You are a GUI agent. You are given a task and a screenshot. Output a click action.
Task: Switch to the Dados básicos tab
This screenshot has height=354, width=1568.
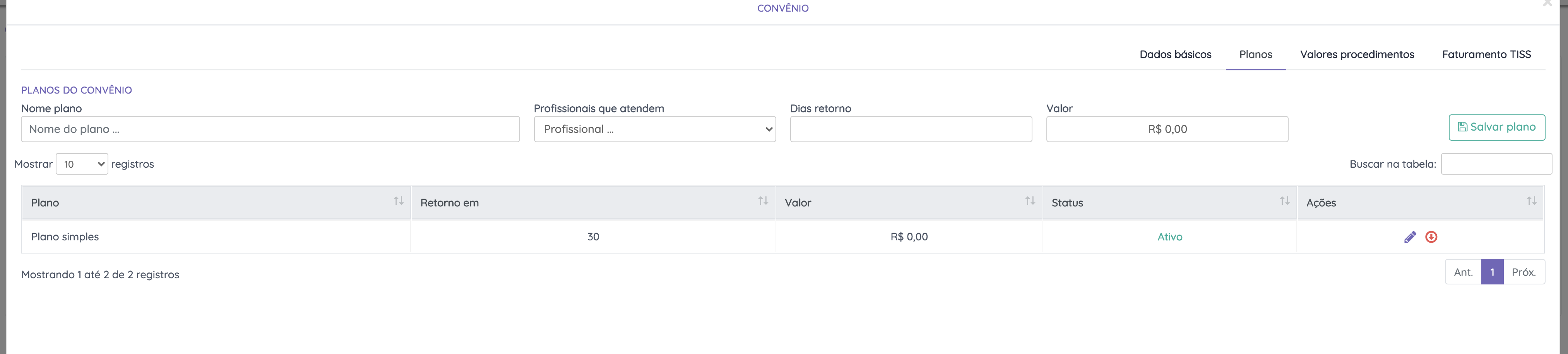(1175, 55)
